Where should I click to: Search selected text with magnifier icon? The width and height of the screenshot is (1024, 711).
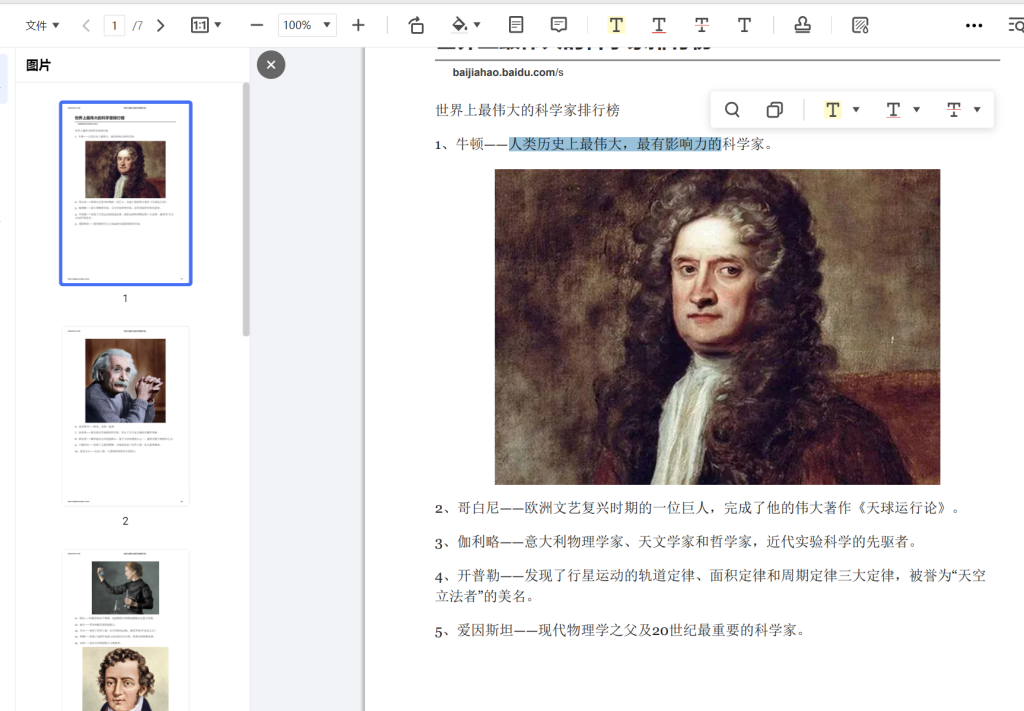732,110
